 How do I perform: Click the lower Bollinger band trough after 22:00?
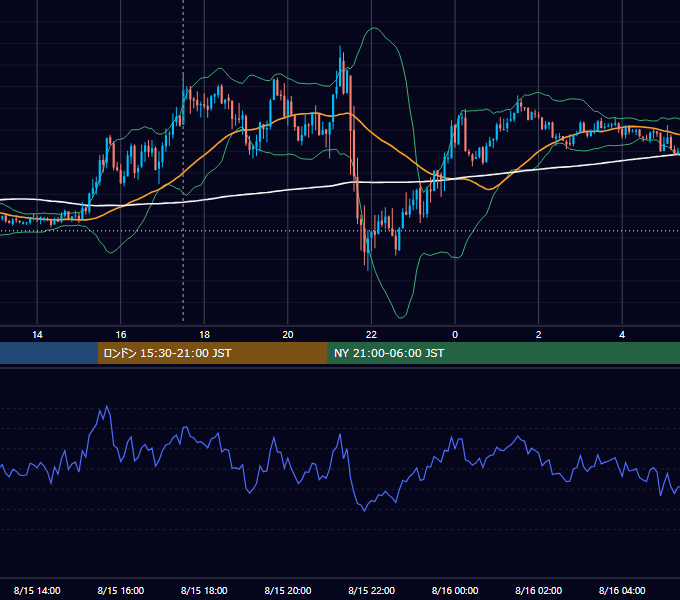(x=400, y=317)
